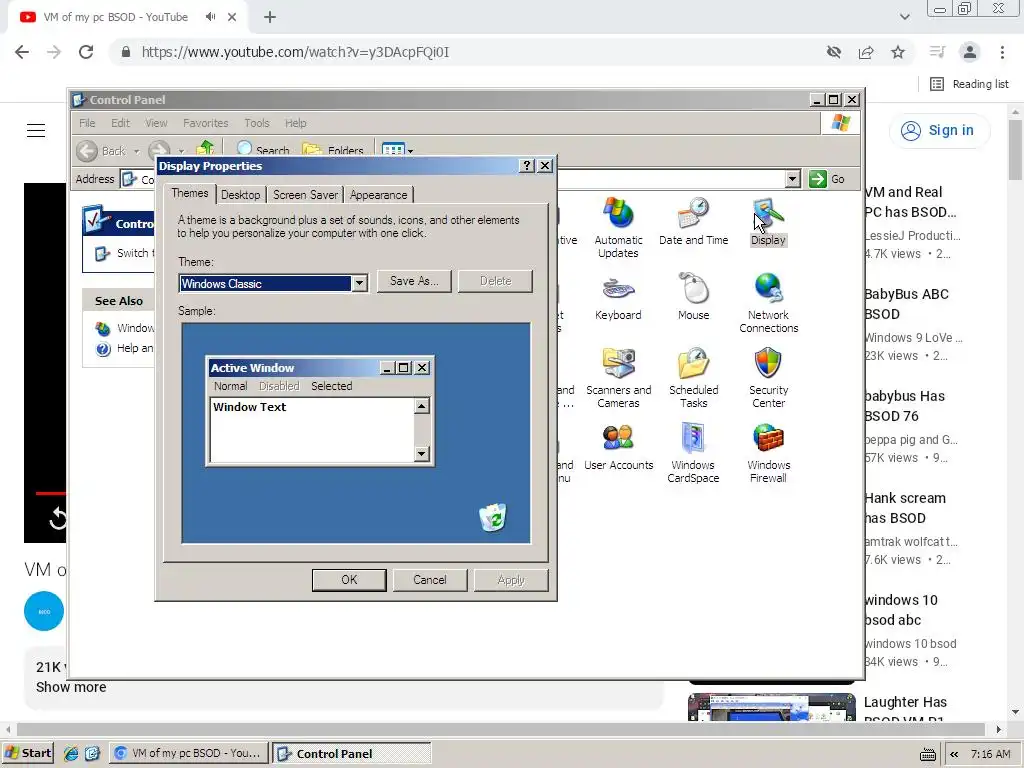The image size is (1024, 768).
Task: Open the Date and Time icon
Action: 693,222
